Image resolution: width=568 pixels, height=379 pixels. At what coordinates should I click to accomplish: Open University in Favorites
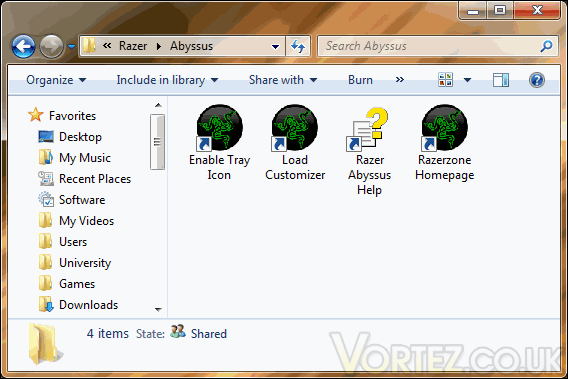pyautogui.click(x=85, y=263)
